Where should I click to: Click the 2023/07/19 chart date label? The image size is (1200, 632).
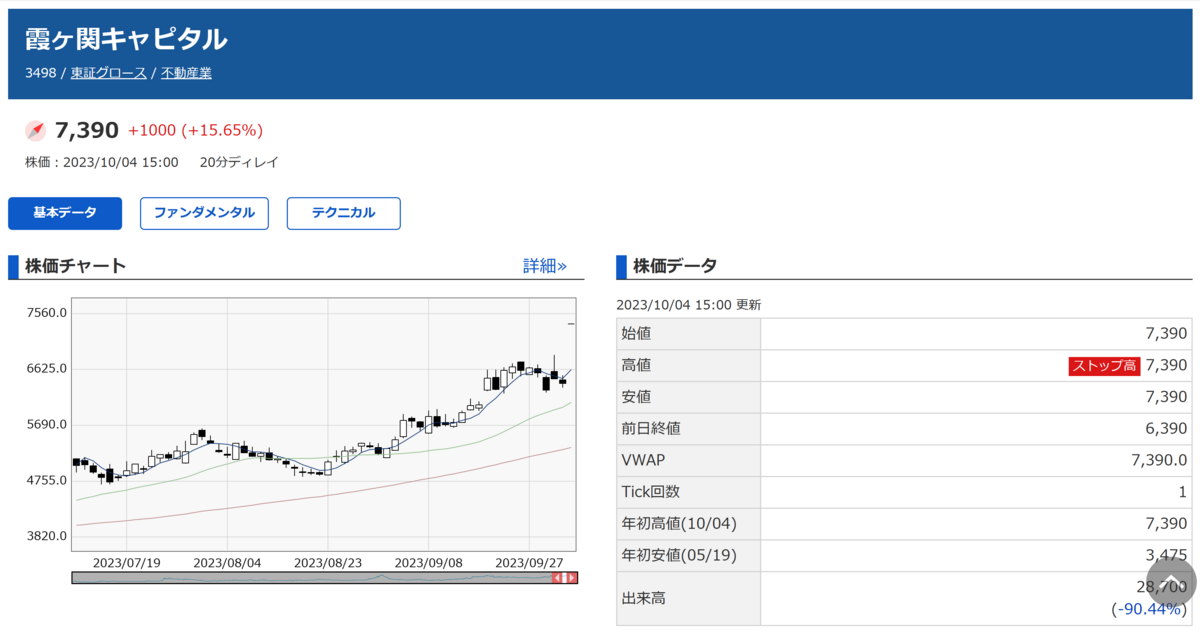[x=126, y=562]
